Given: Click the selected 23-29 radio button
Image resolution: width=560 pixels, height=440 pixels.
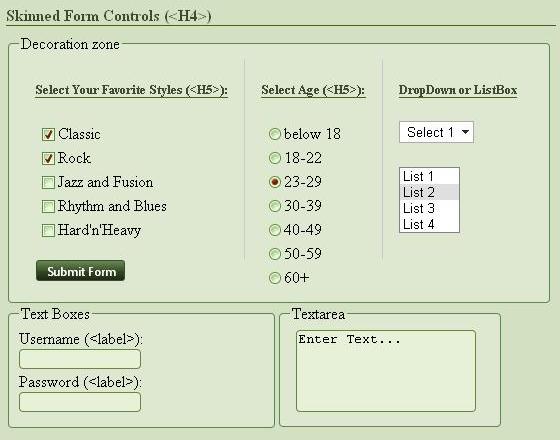Looking at the screenshot, I should coord(275,182).
